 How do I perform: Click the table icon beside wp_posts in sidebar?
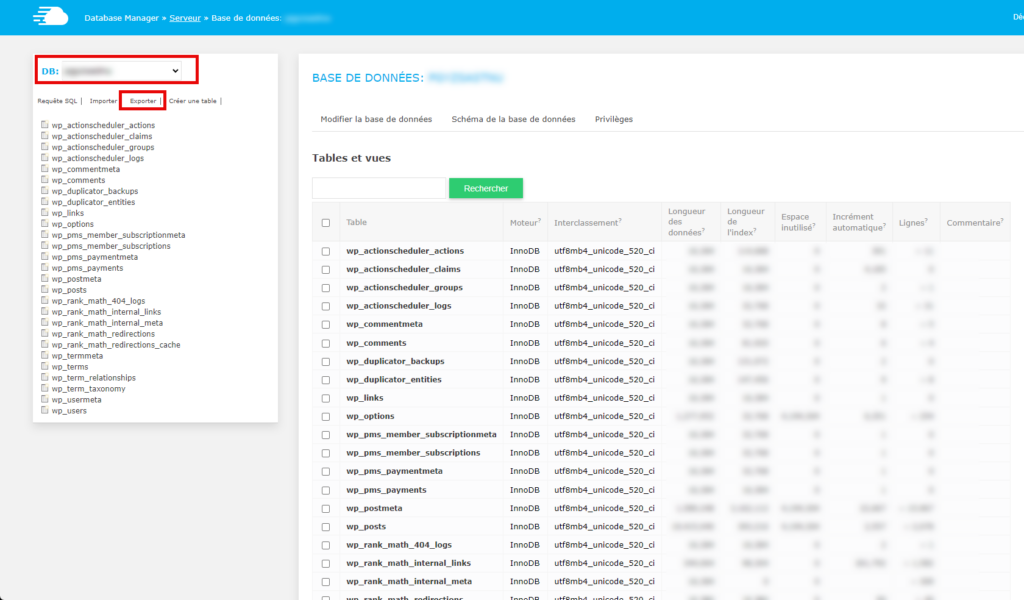[44, 289]
